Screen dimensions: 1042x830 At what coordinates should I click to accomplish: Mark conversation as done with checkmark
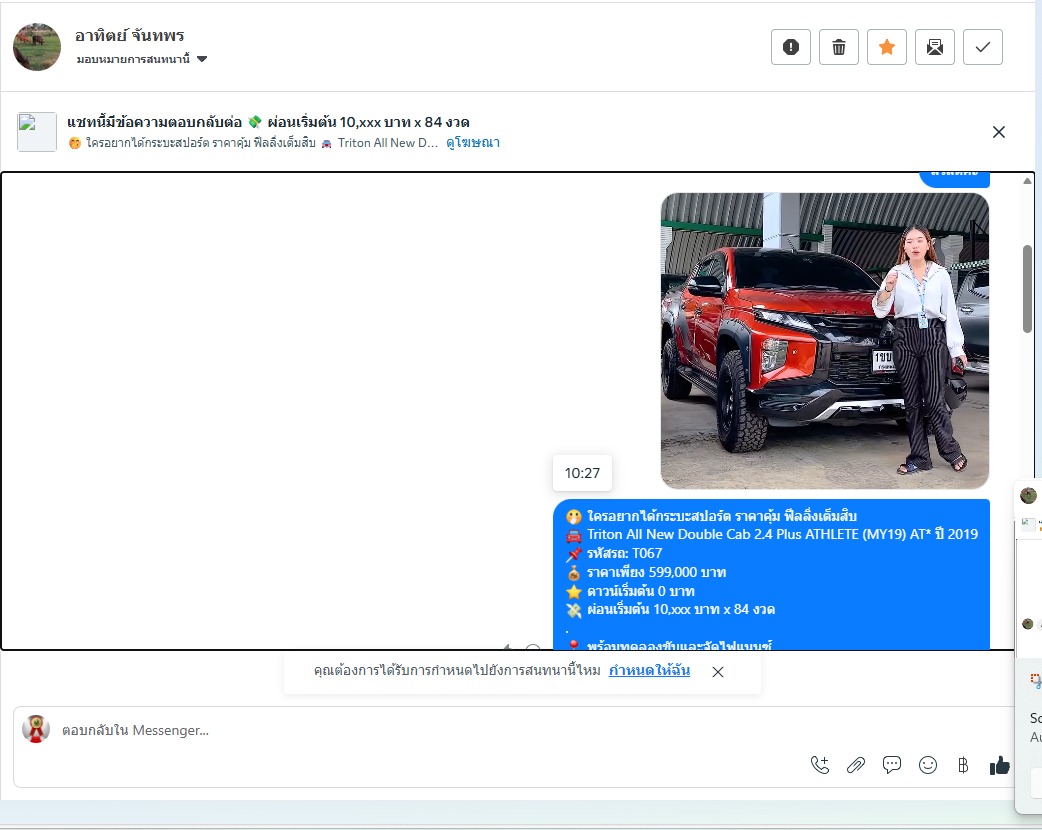(x=983, y=47)
